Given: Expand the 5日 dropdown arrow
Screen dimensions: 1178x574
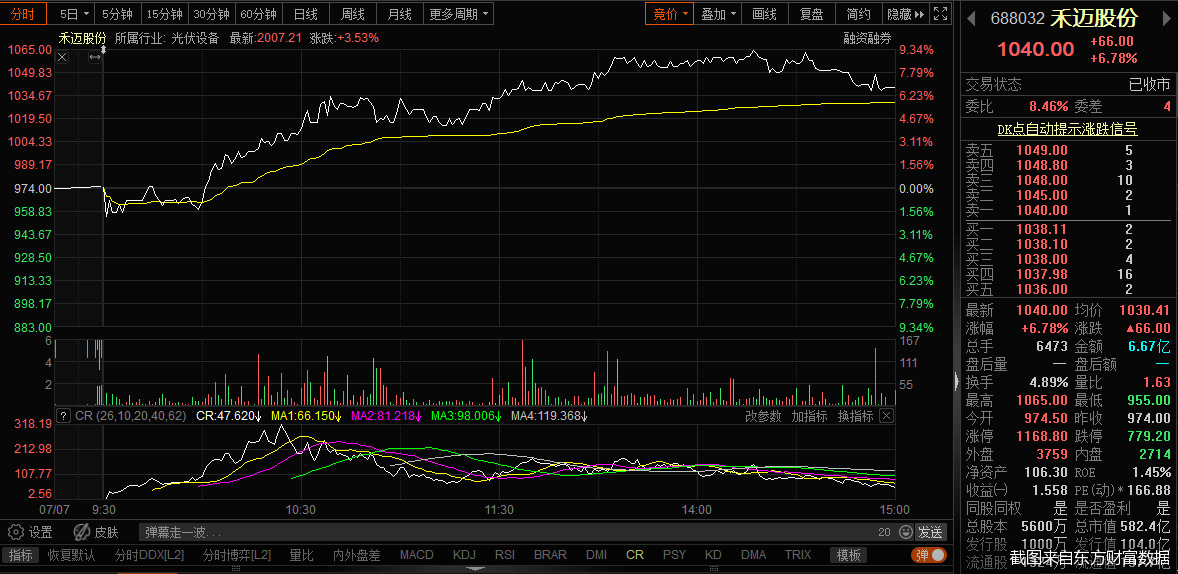Looking at the screenshot, I should (x=86, y=14).
